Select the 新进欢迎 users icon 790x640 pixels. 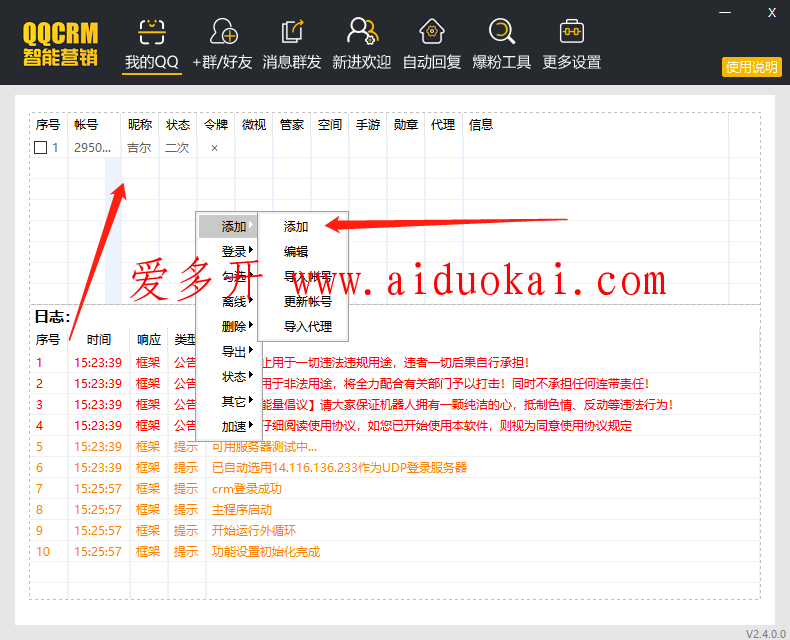click(362, 31)
